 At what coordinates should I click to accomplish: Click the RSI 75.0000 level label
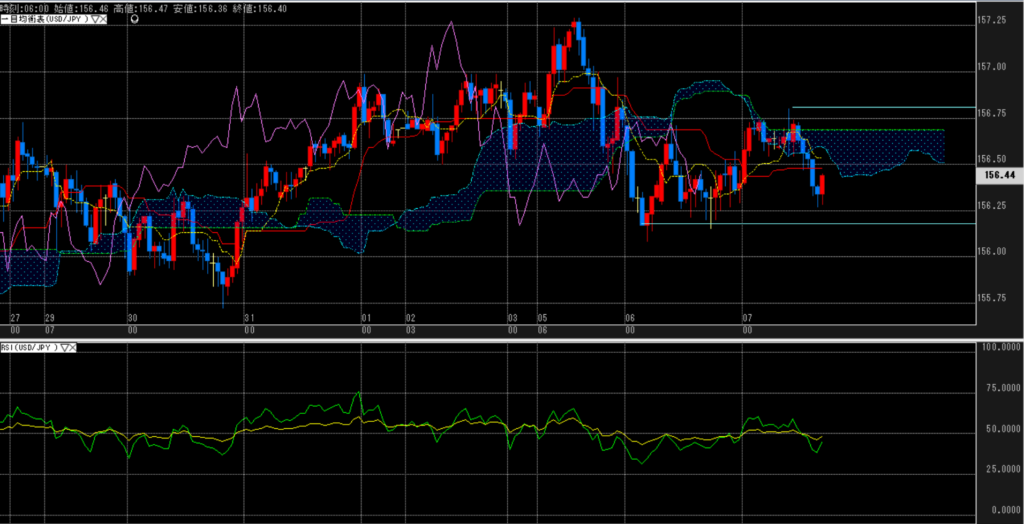click(996, 388)
